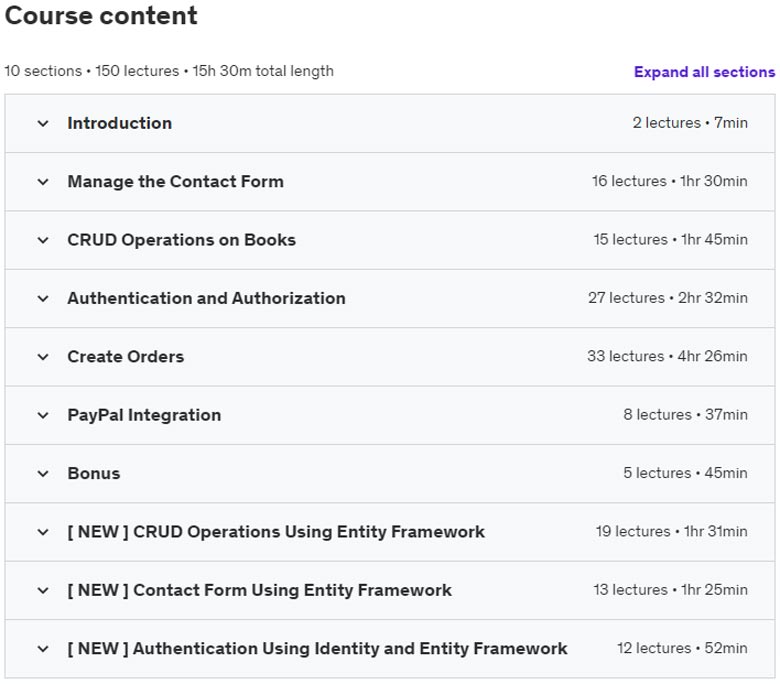Select [ NEW ] CRUD Operations Using Entity Framework title

pos(276,532)
